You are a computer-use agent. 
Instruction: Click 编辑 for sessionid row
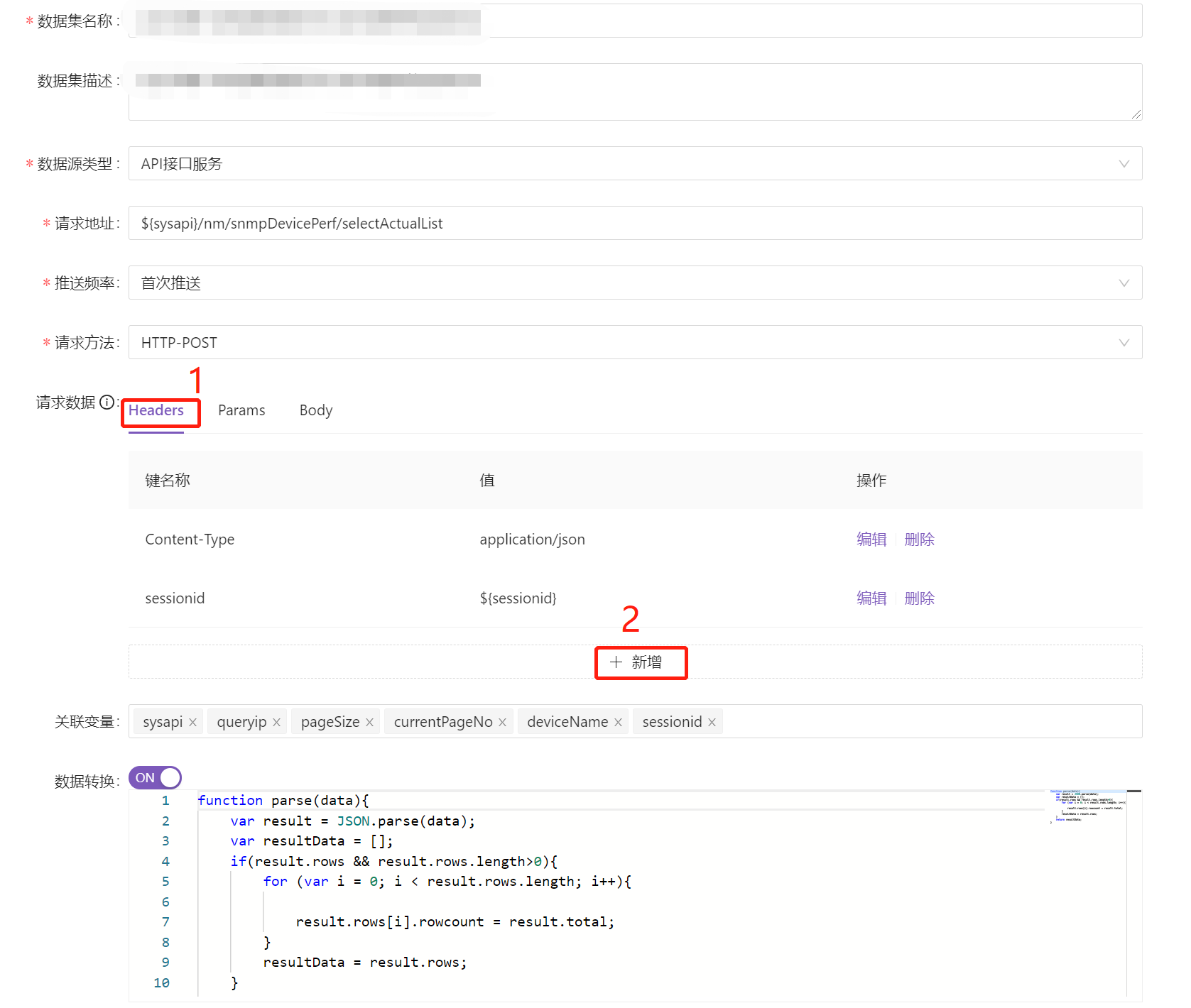[x=871, y=598]
